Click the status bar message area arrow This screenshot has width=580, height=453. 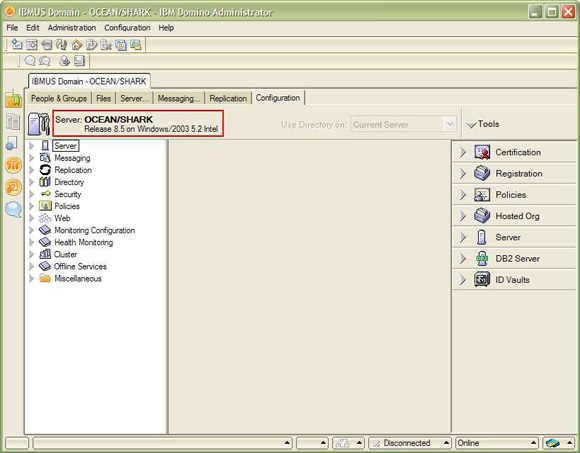287,443
